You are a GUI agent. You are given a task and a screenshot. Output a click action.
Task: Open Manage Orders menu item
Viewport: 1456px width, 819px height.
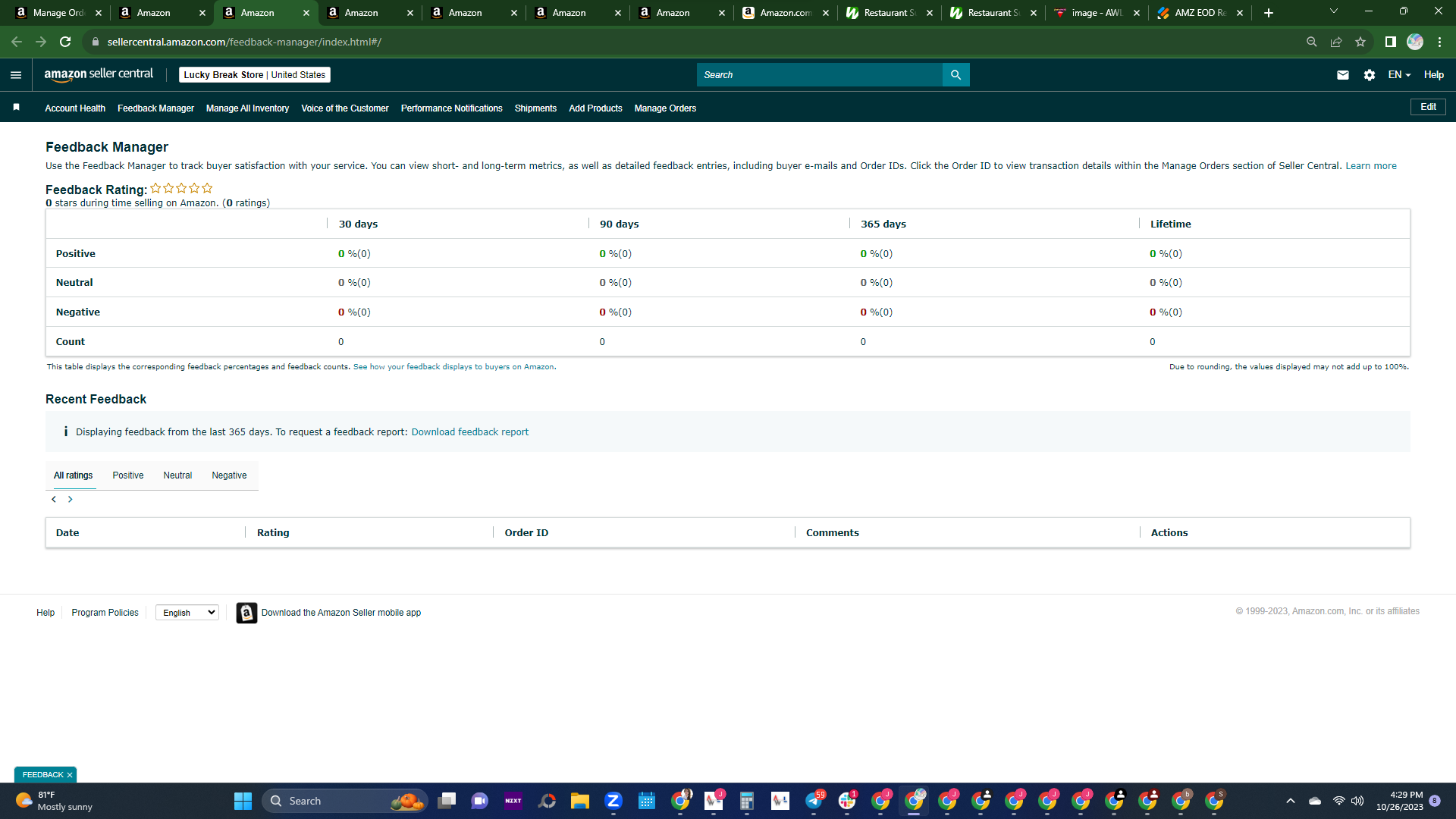tap(665, 108)
